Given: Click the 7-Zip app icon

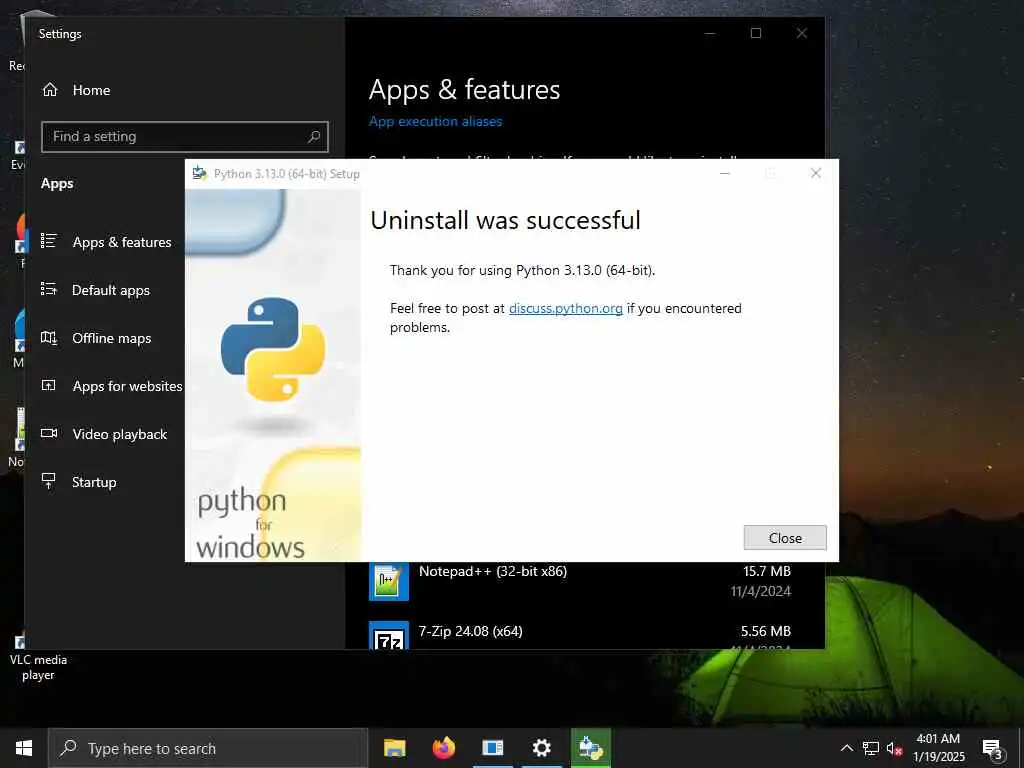Looking at the screenshot, I should click(389, 635).
